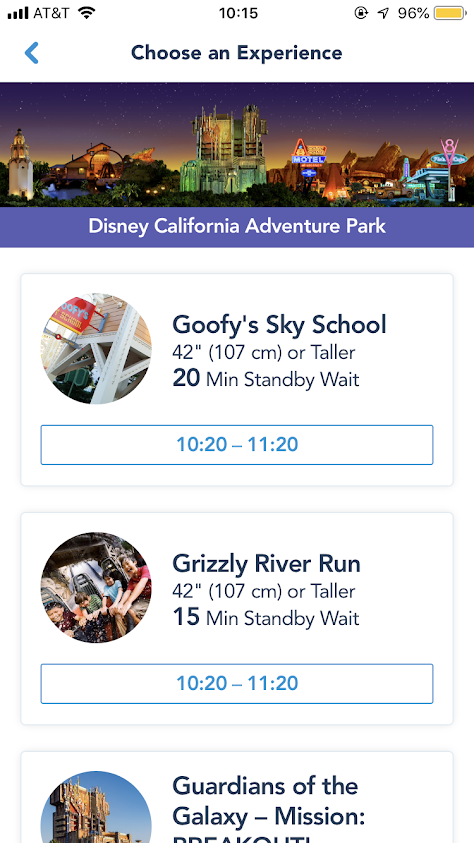Tap the Wi-Fi status icon
474x843 pixels.
(x=86, y=12)
